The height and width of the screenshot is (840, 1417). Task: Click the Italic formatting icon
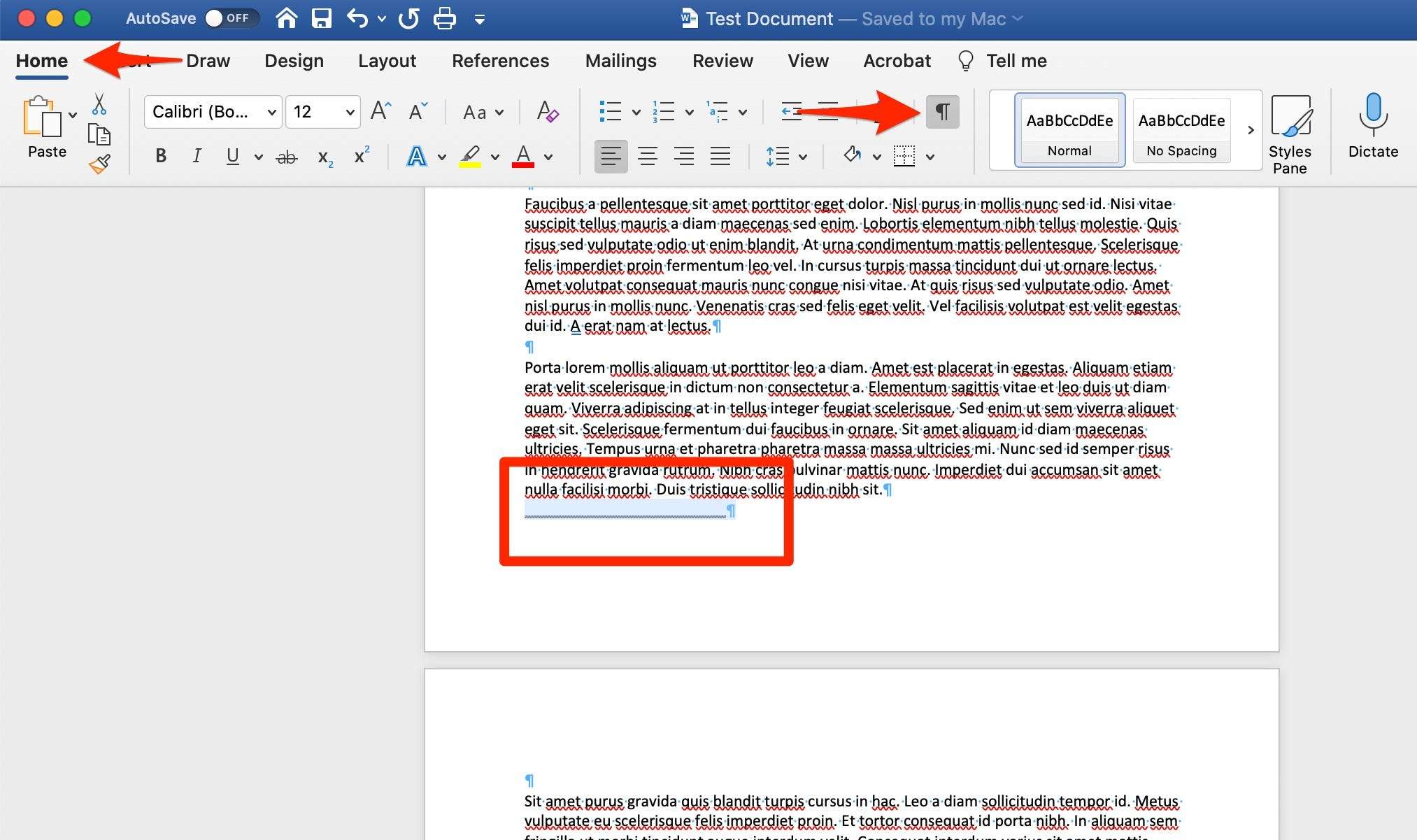click(197, 155)
